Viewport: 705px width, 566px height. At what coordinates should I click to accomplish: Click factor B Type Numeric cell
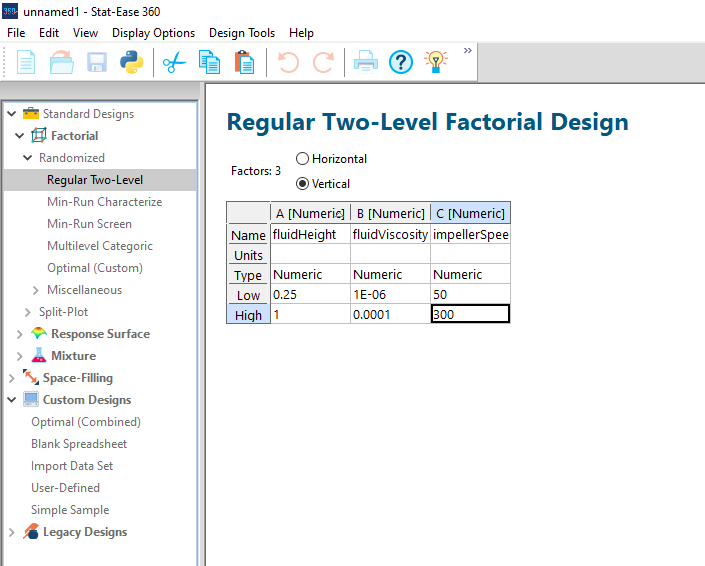(390, 274)
